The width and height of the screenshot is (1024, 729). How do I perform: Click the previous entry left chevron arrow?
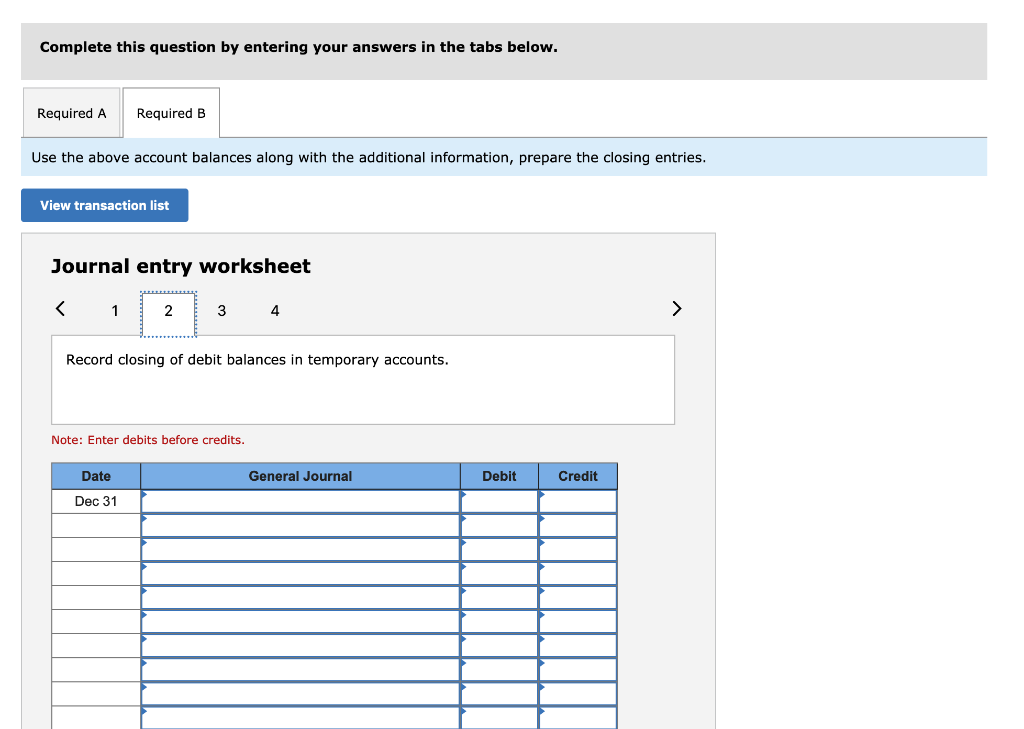pyautogui.click(x=59, y=309)
